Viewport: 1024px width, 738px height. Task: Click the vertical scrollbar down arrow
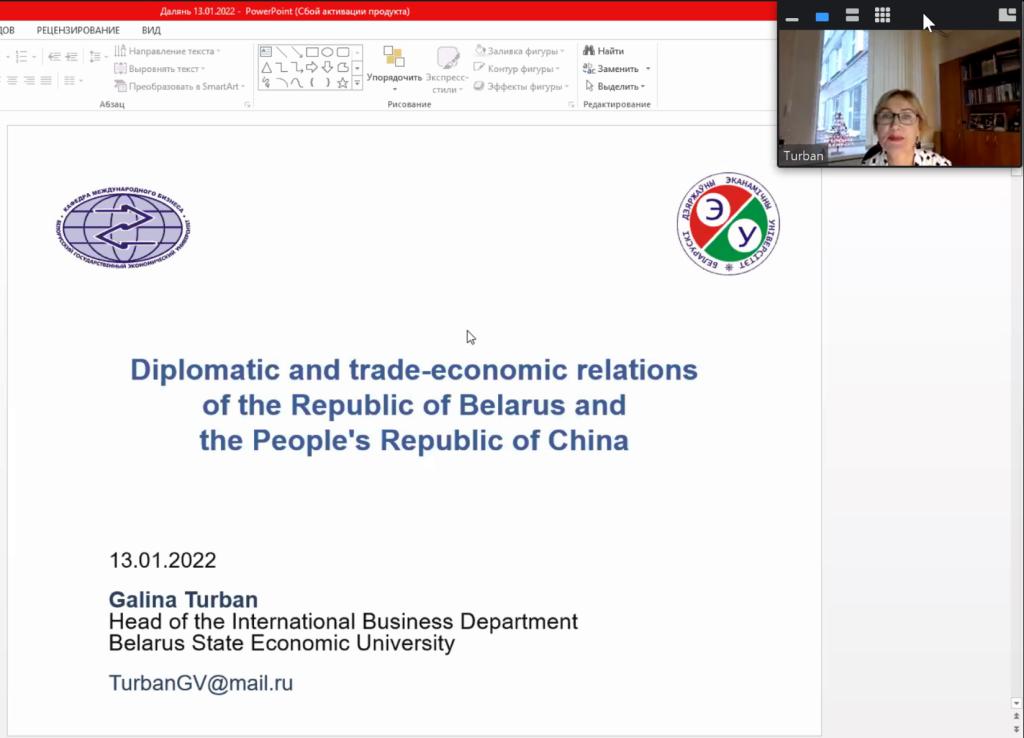click(1017, 703)
